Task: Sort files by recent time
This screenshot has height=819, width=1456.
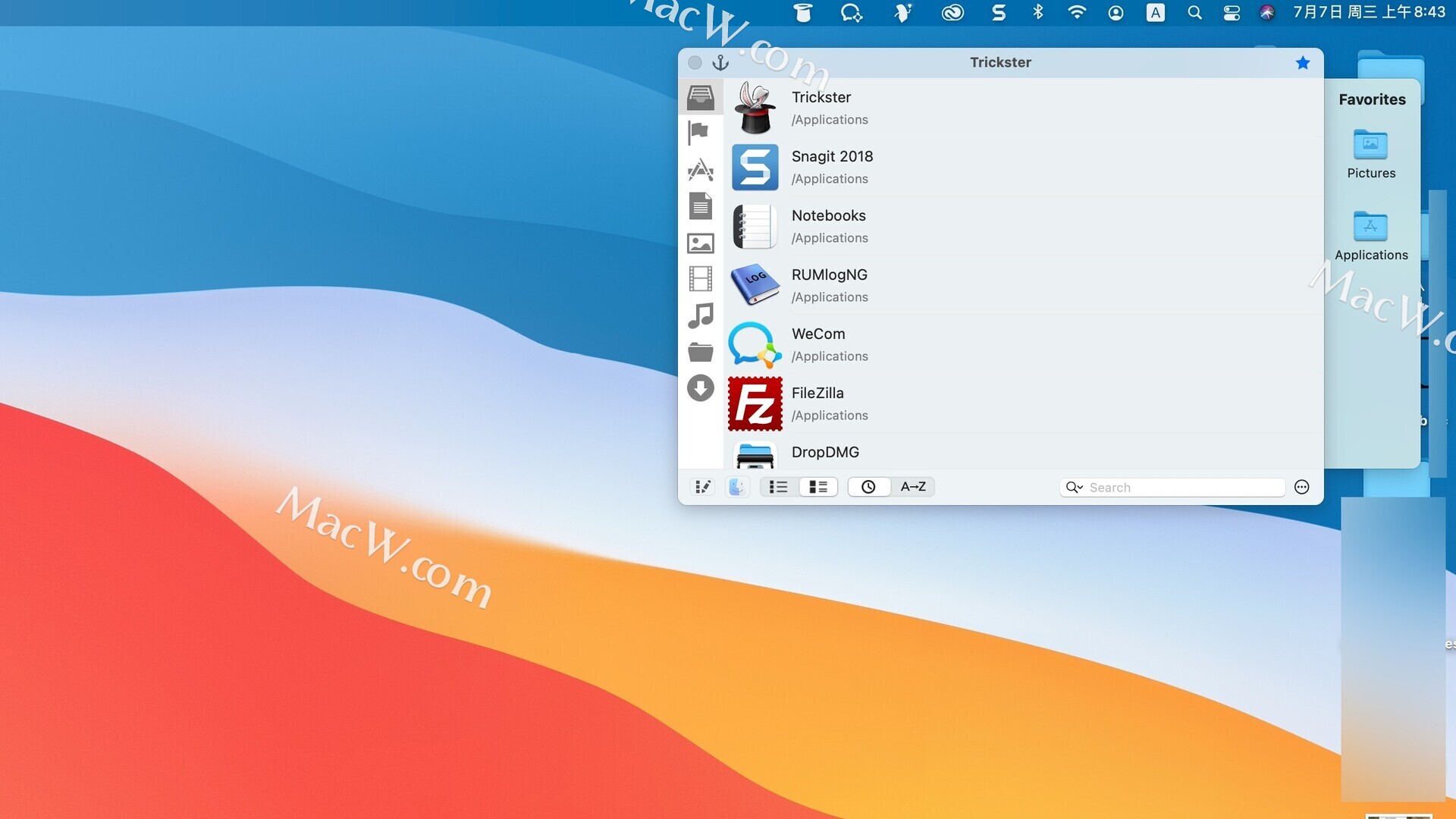Action: (868, 487)
